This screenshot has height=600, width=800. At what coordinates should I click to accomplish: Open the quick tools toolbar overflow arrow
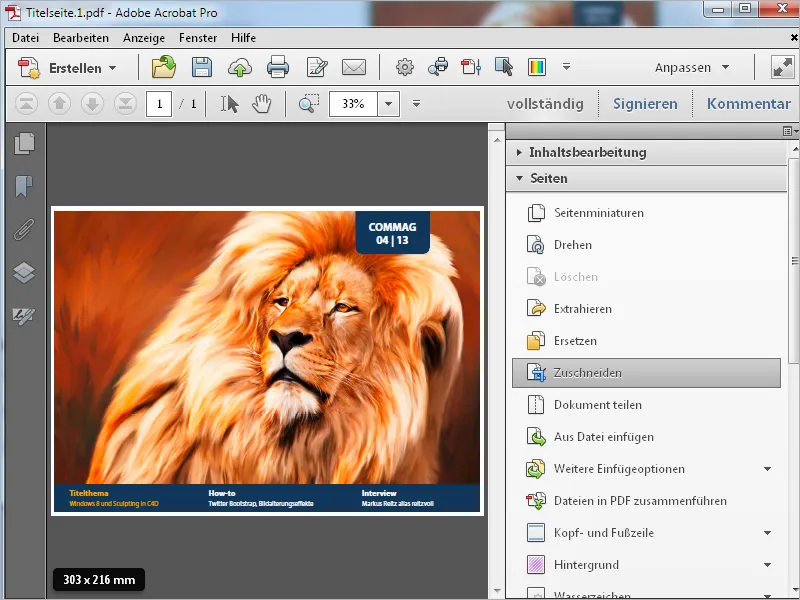tap(566, 67)
